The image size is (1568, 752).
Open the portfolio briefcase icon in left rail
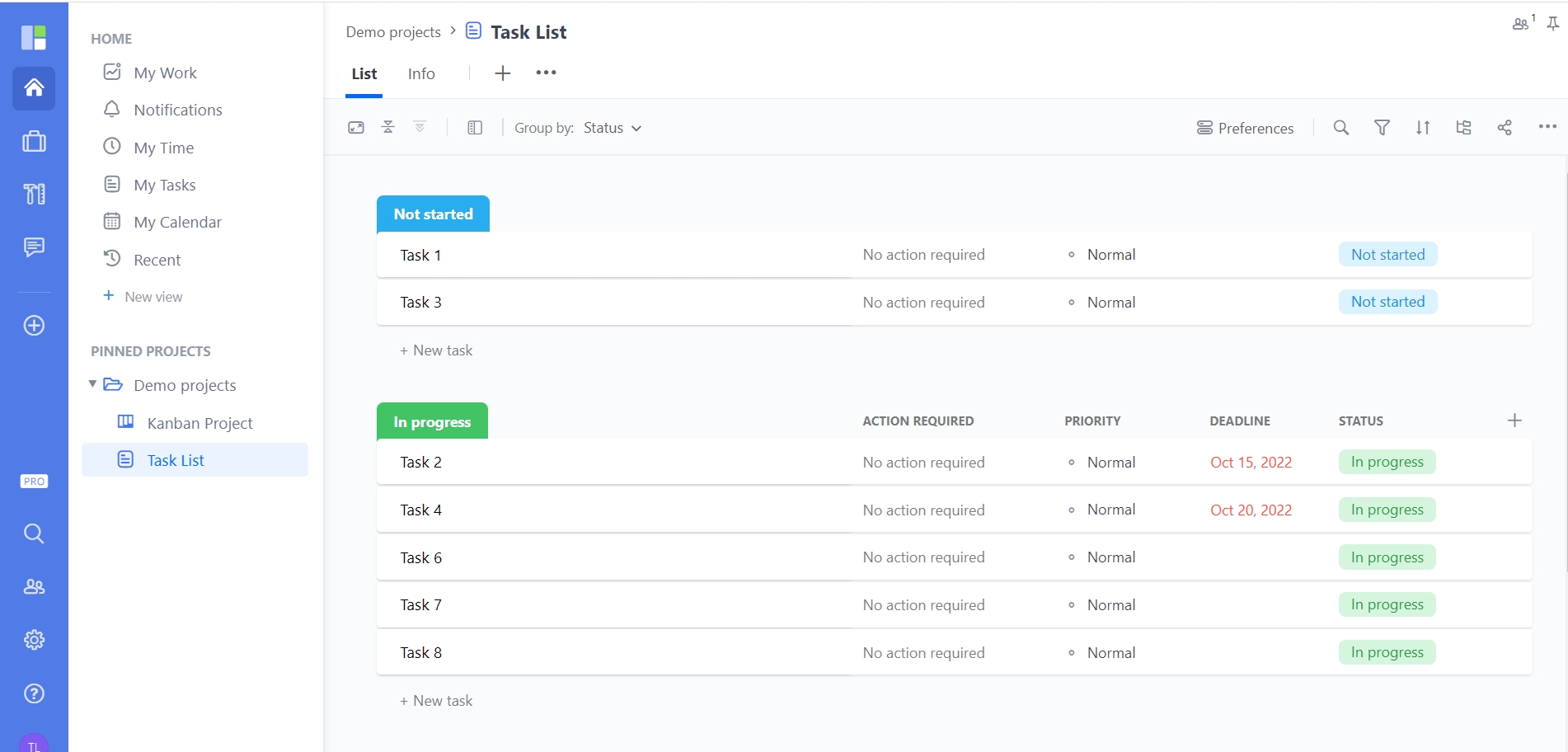(34, 142)
